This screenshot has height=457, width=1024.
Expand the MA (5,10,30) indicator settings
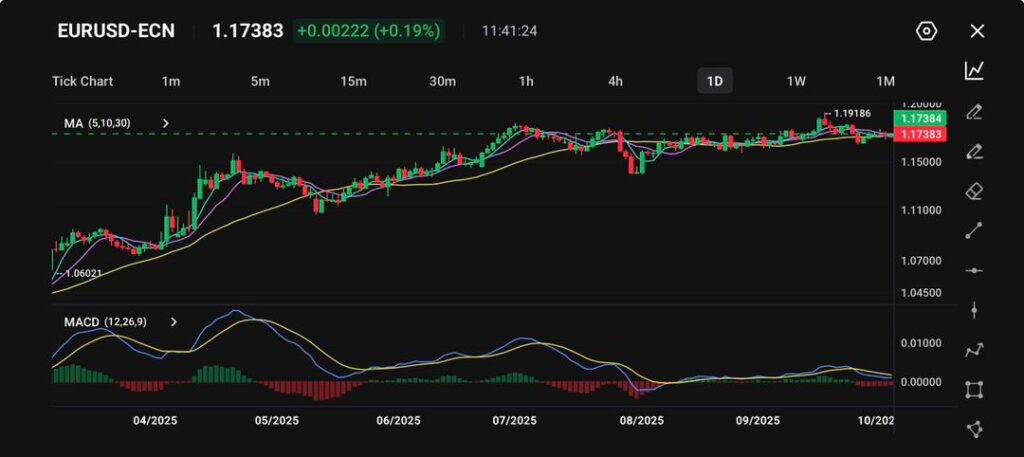tap(166, 123)
